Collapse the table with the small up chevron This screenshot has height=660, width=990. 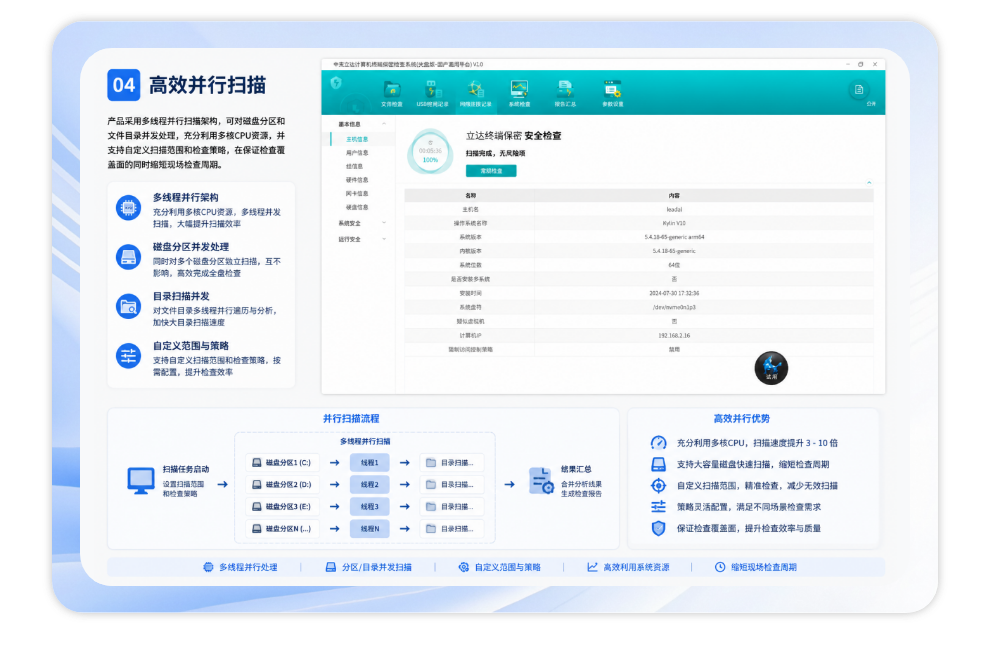(x=869, y=183)
